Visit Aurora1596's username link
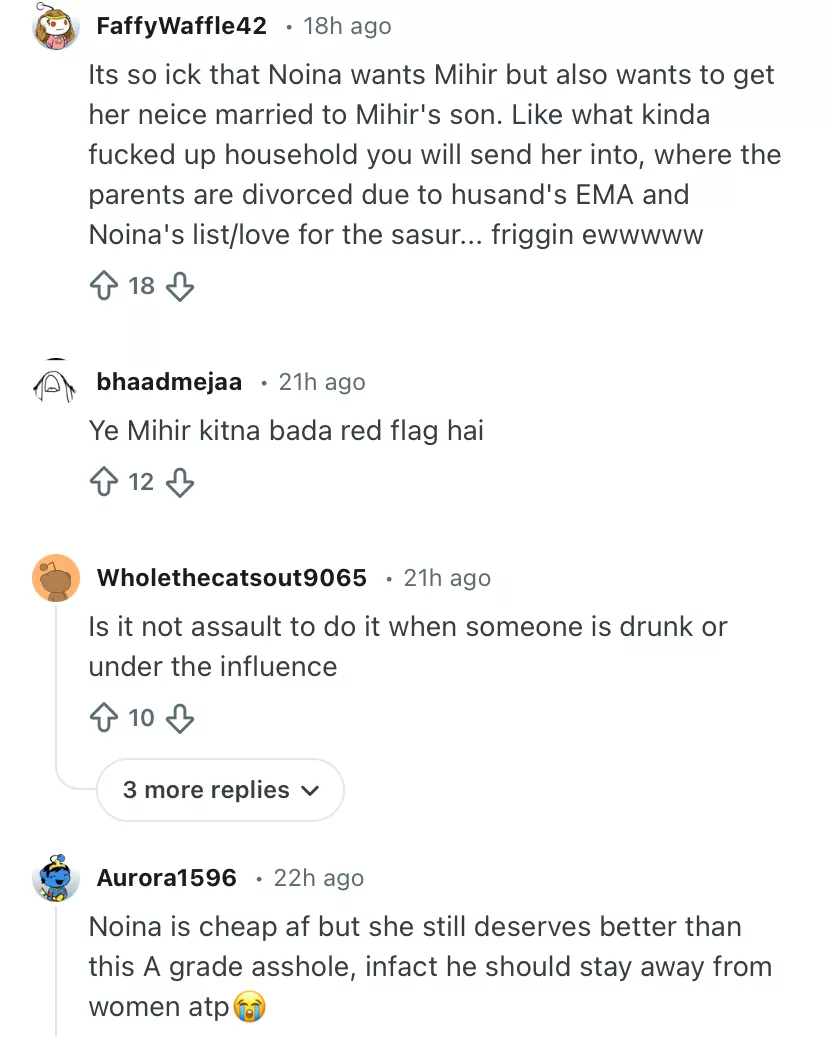 (x=167, y=878)
